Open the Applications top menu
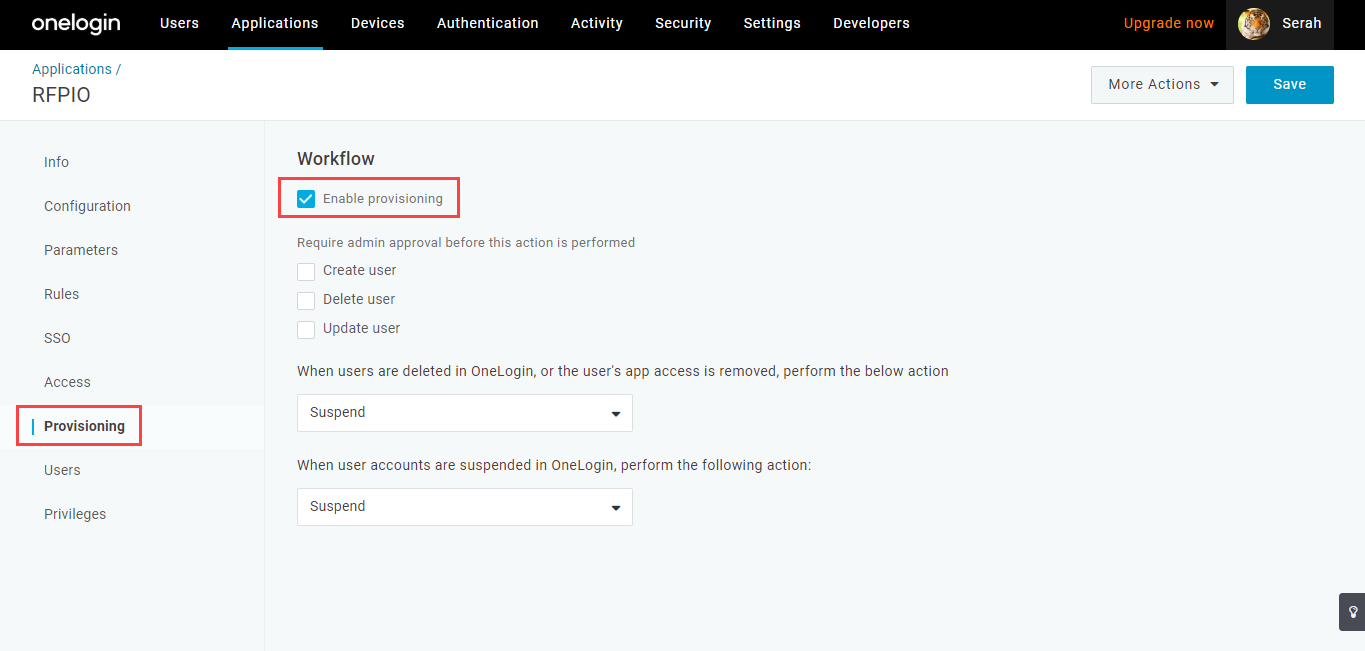The width and height of the screenshot is (1365, 651). [x=275, y=23]
